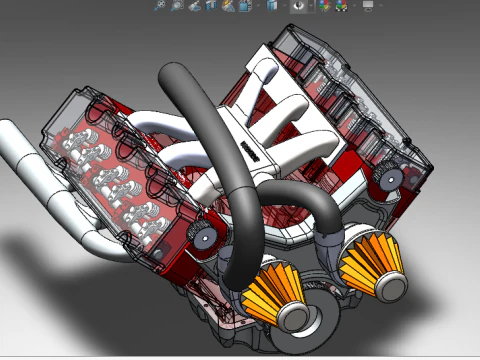The height and width of the screenshot is (360, 480).
Task: Open the View Settings dropdown arrow
Action: click(381, 5)
